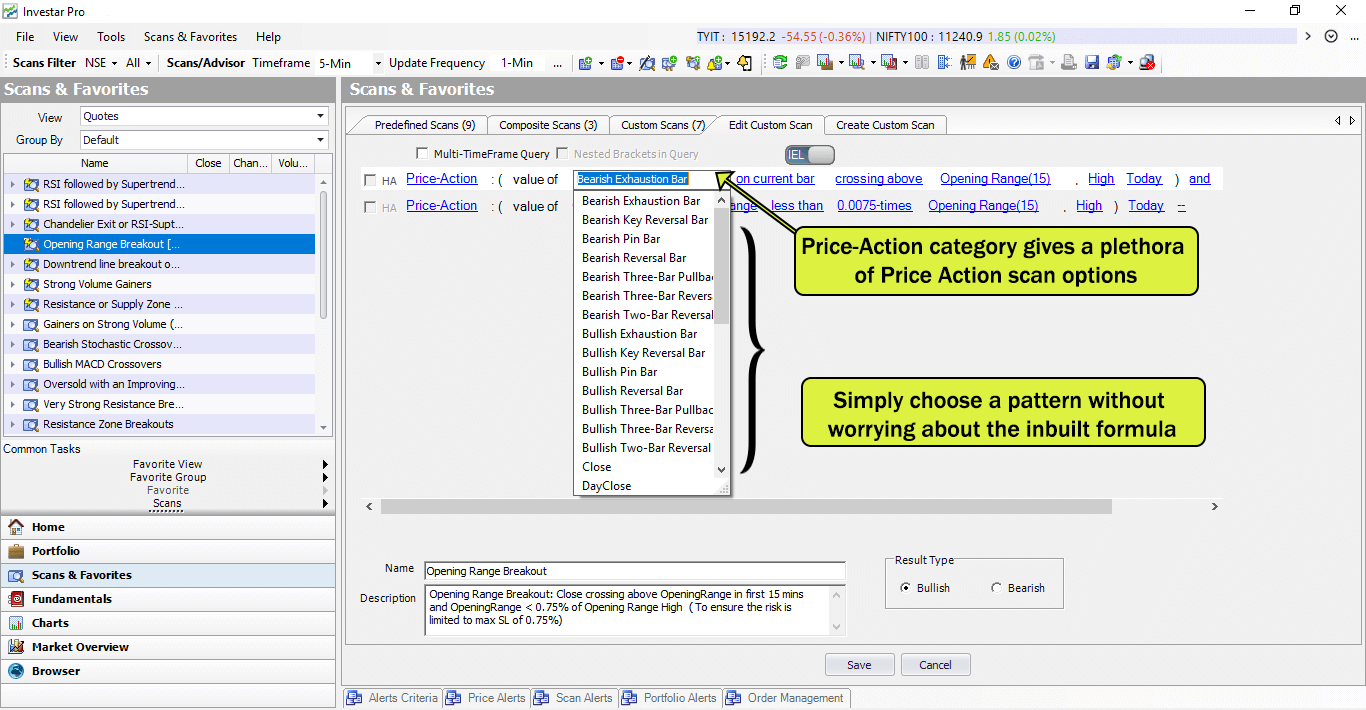Click the green refresh icon in toolbar
The height and width of the screenshot is (710, 1366).
pyautogui.click(x=779, y=63)
